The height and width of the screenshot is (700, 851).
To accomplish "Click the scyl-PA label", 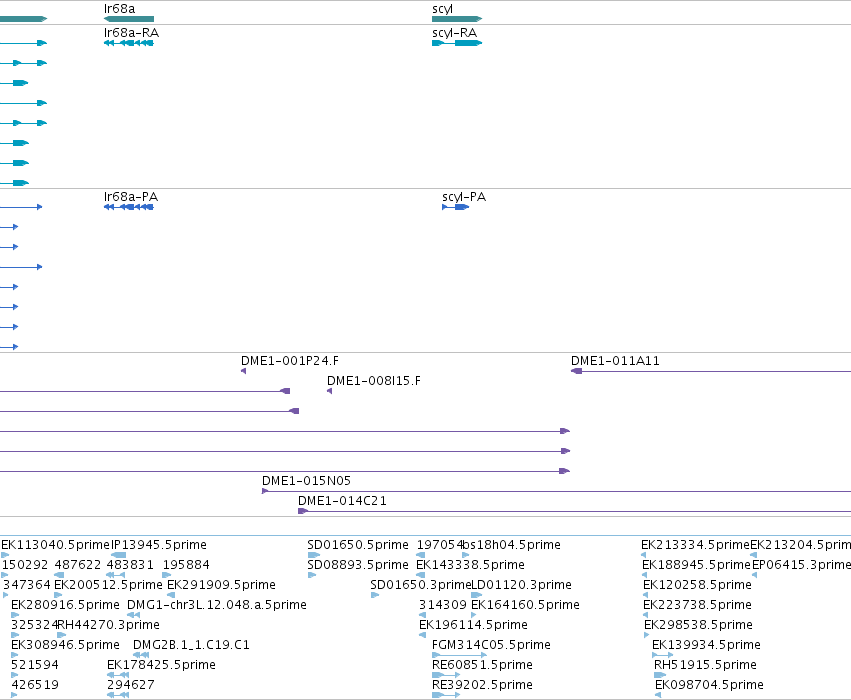I will (x=464, y=196).
